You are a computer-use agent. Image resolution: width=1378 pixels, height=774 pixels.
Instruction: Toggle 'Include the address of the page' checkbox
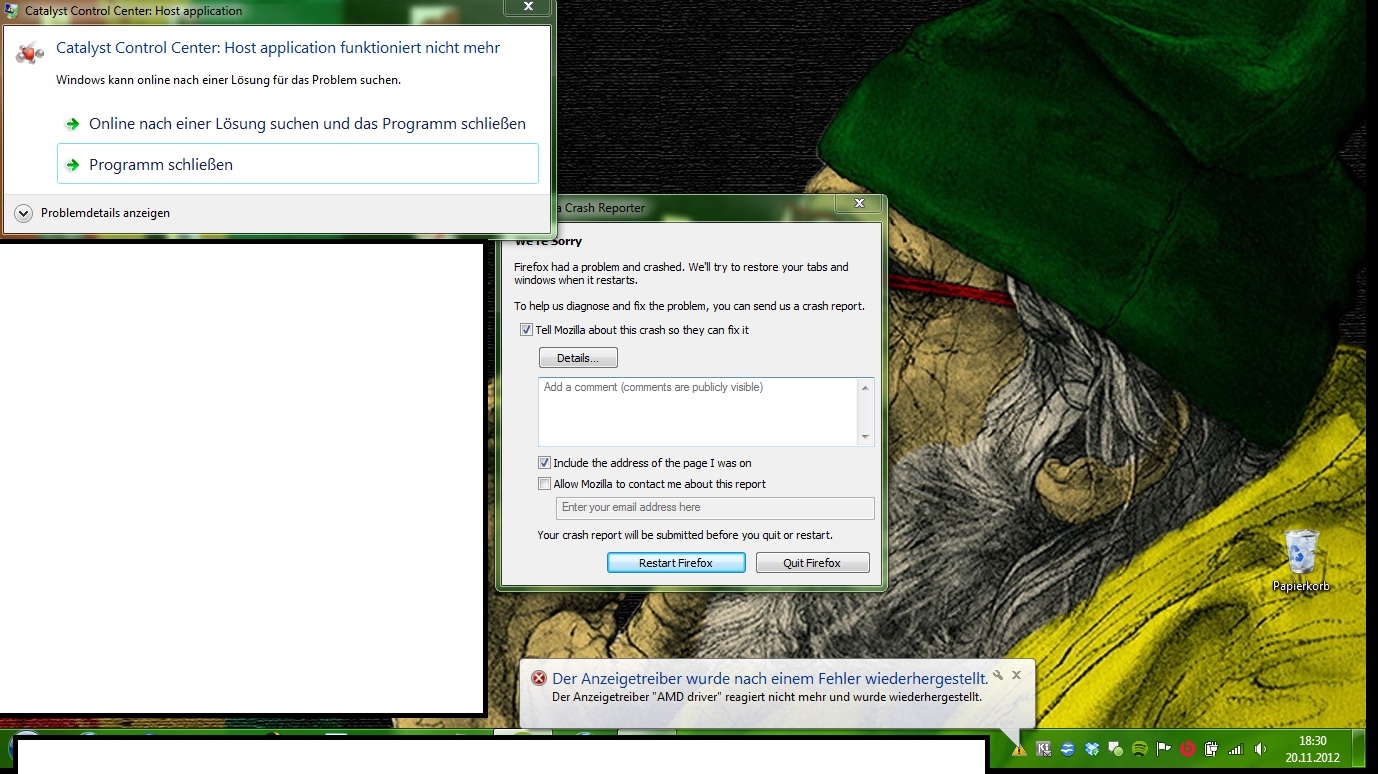[x=544, y=463]
